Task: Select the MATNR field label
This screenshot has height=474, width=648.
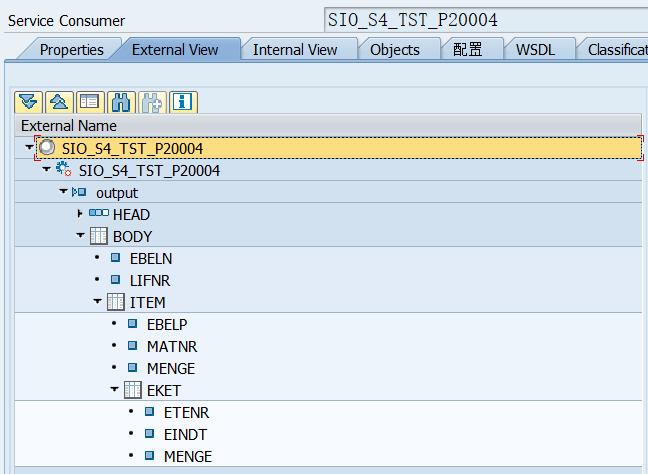Action: tap(172, 346)
